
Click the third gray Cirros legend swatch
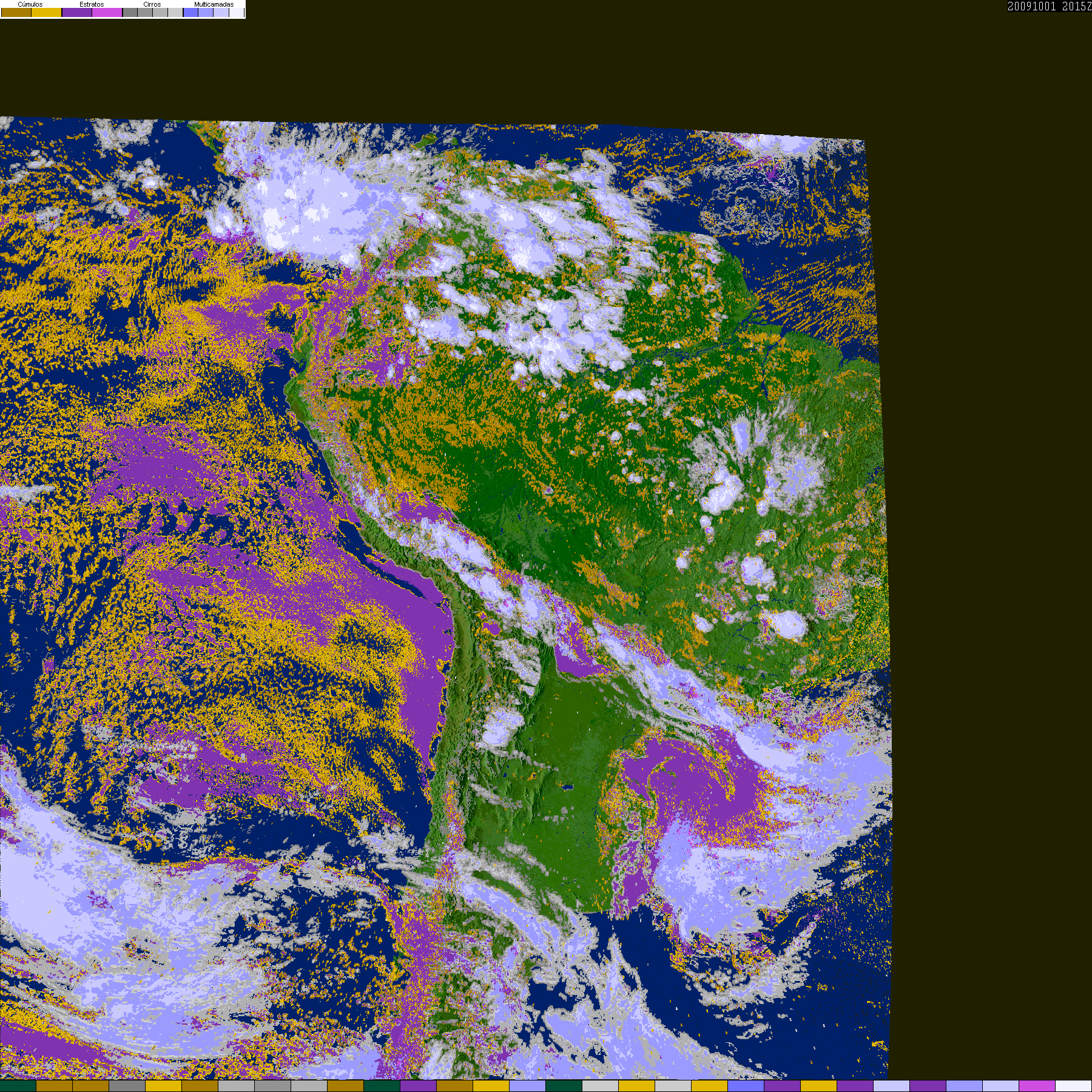coord(160,12)
